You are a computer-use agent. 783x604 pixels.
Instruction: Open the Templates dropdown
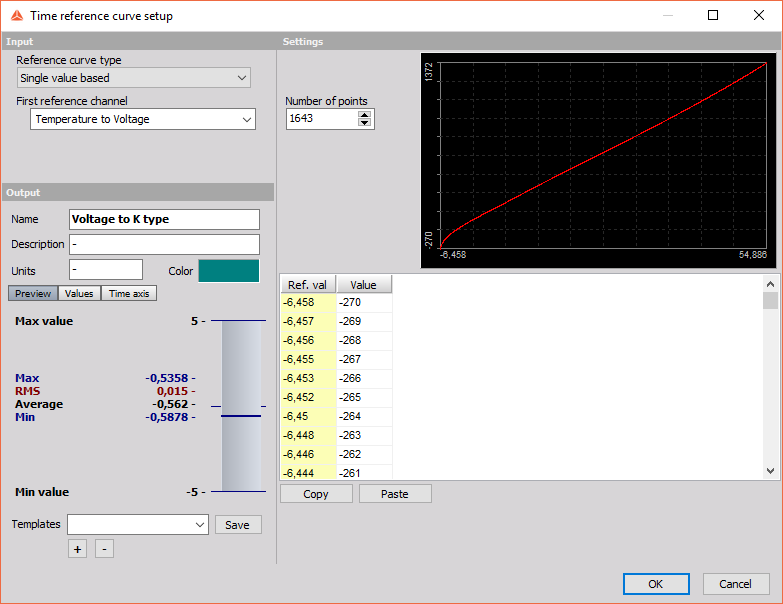click(138, 525)
